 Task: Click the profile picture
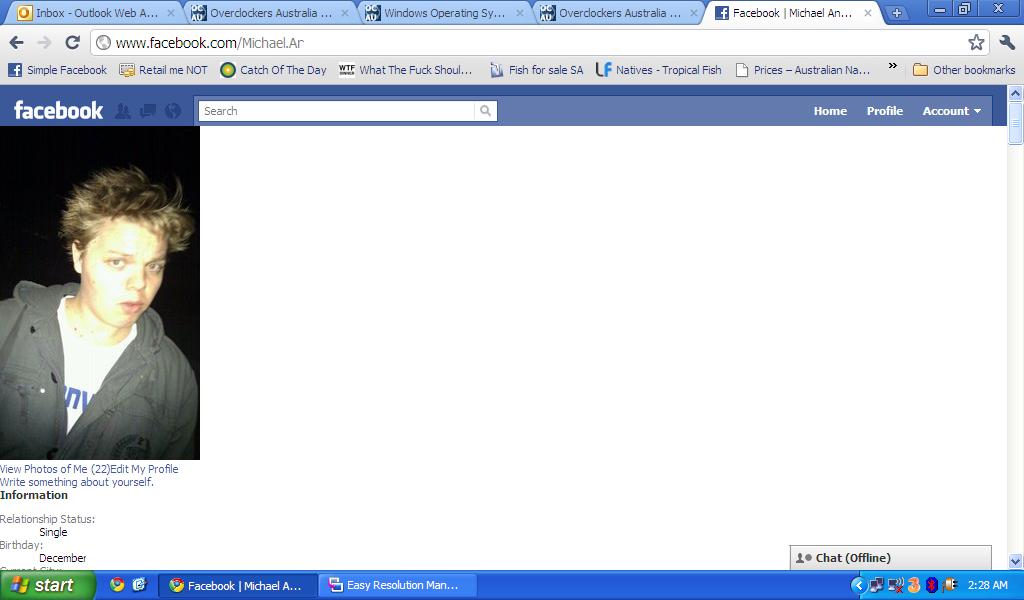click(x=100, y=292)
